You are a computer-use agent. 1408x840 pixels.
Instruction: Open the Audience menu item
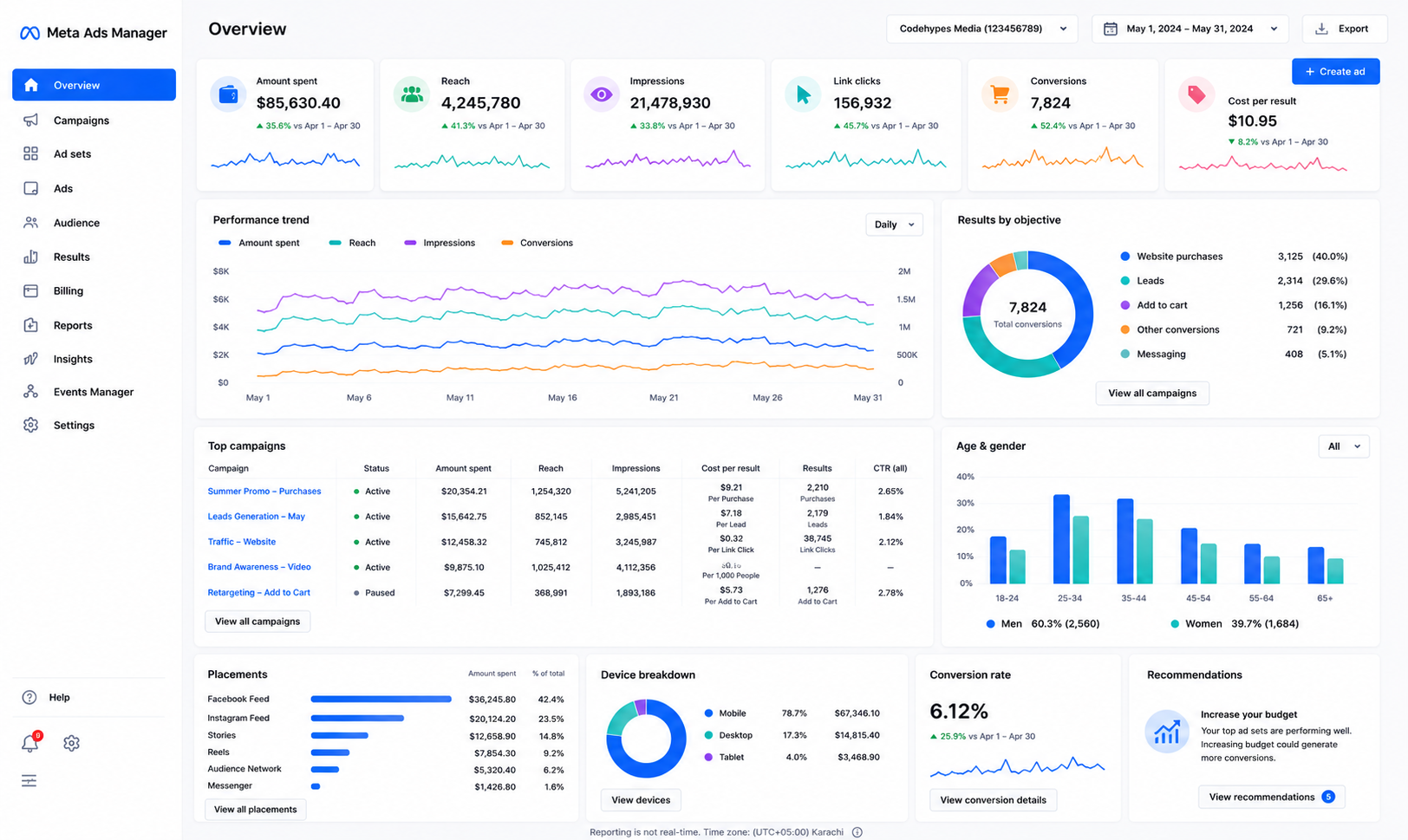94,223
